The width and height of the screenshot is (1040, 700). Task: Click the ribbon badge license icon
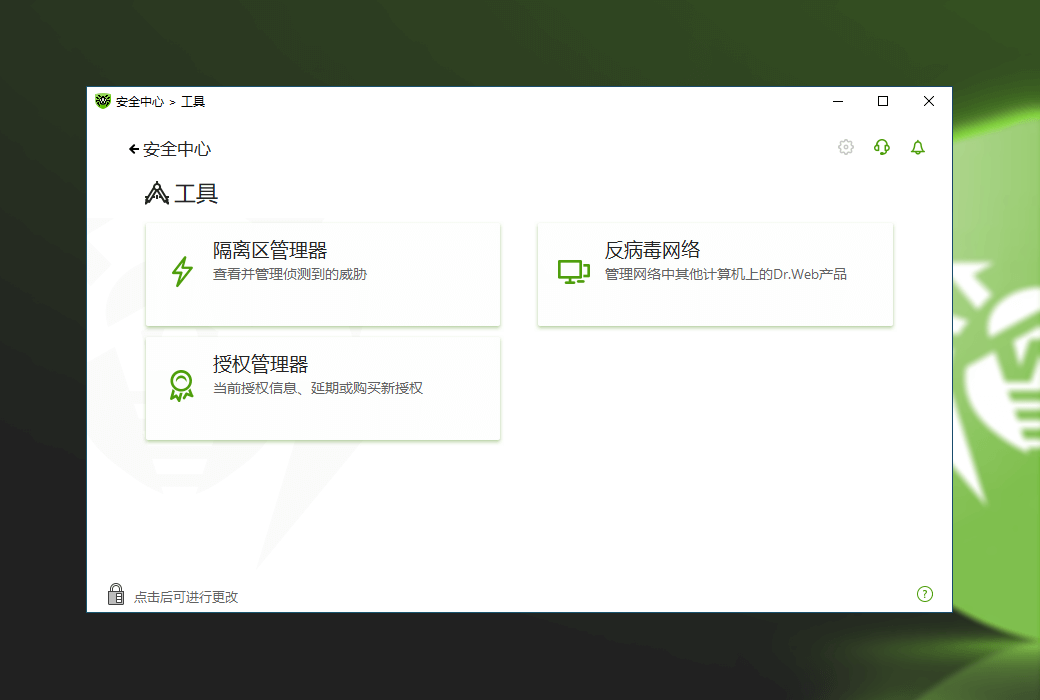(x=181, y=386)
